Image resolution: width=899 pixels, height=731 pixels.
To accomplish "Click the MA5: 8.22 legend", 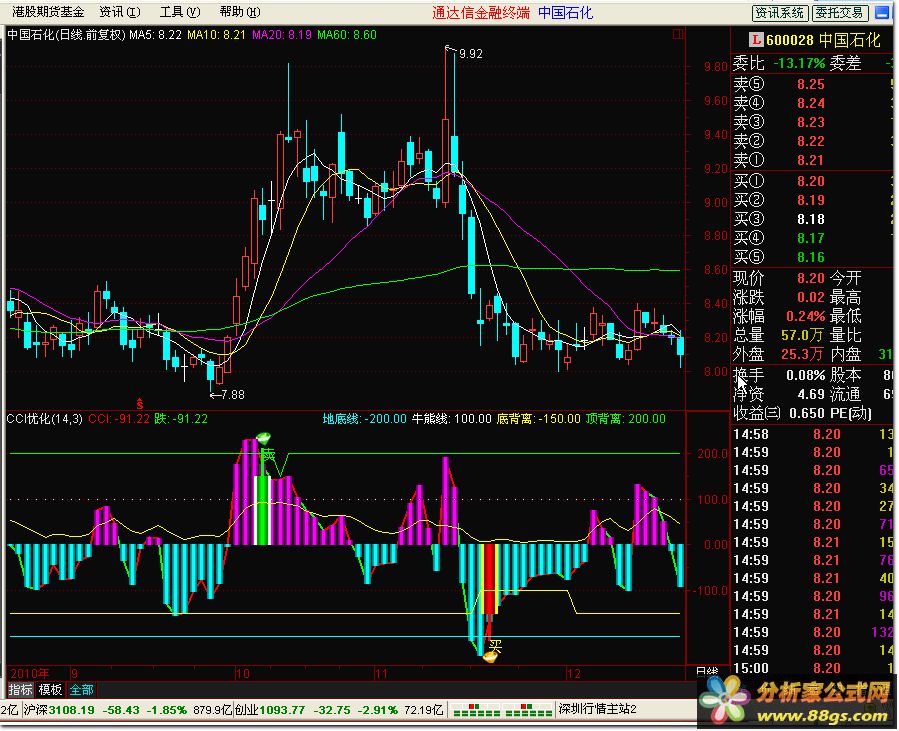I will point(155,34).
